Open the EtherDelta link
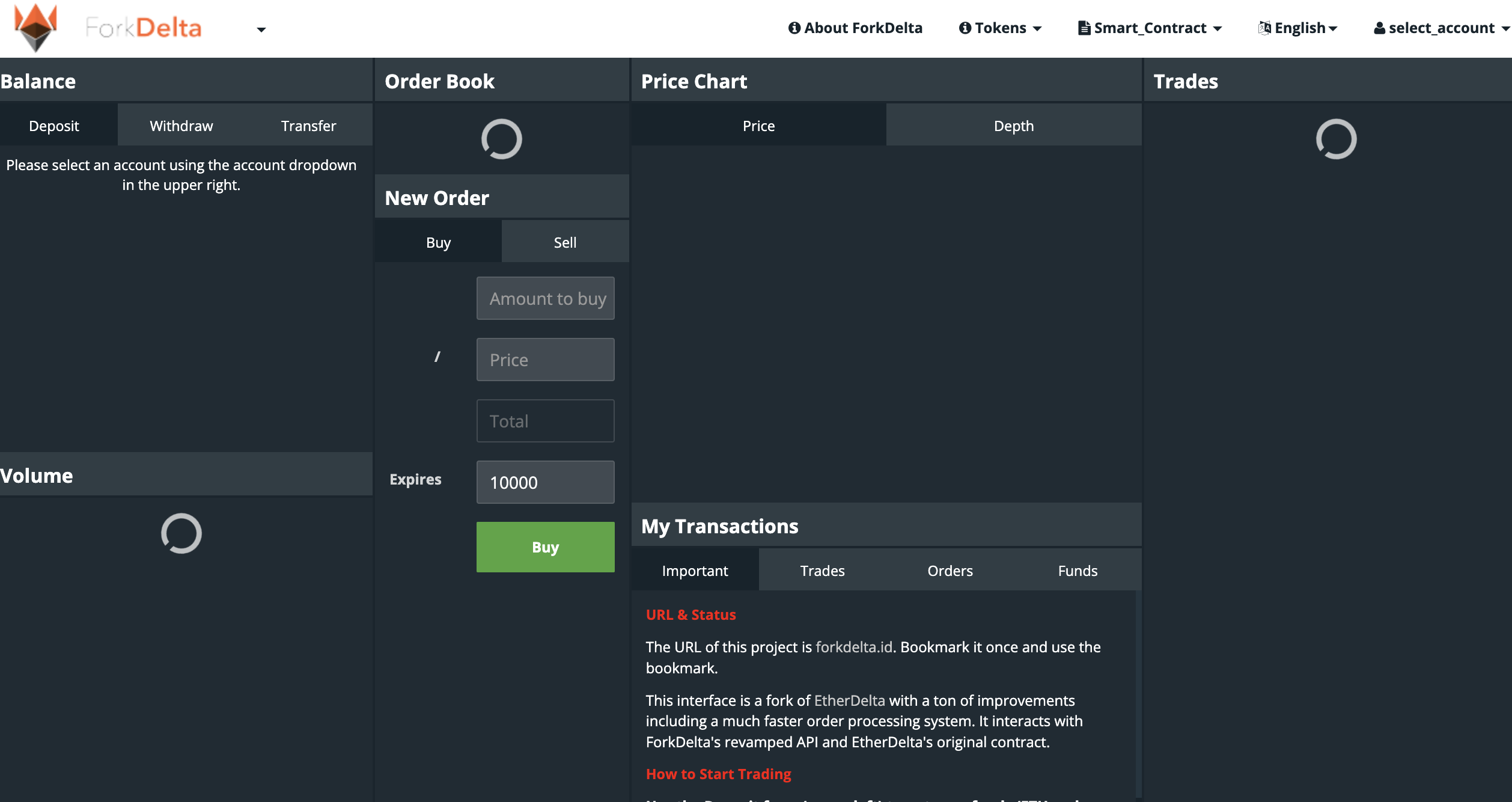Image resolution: width=1512 pixels, height=802 pixels. [x=850, y=700]
